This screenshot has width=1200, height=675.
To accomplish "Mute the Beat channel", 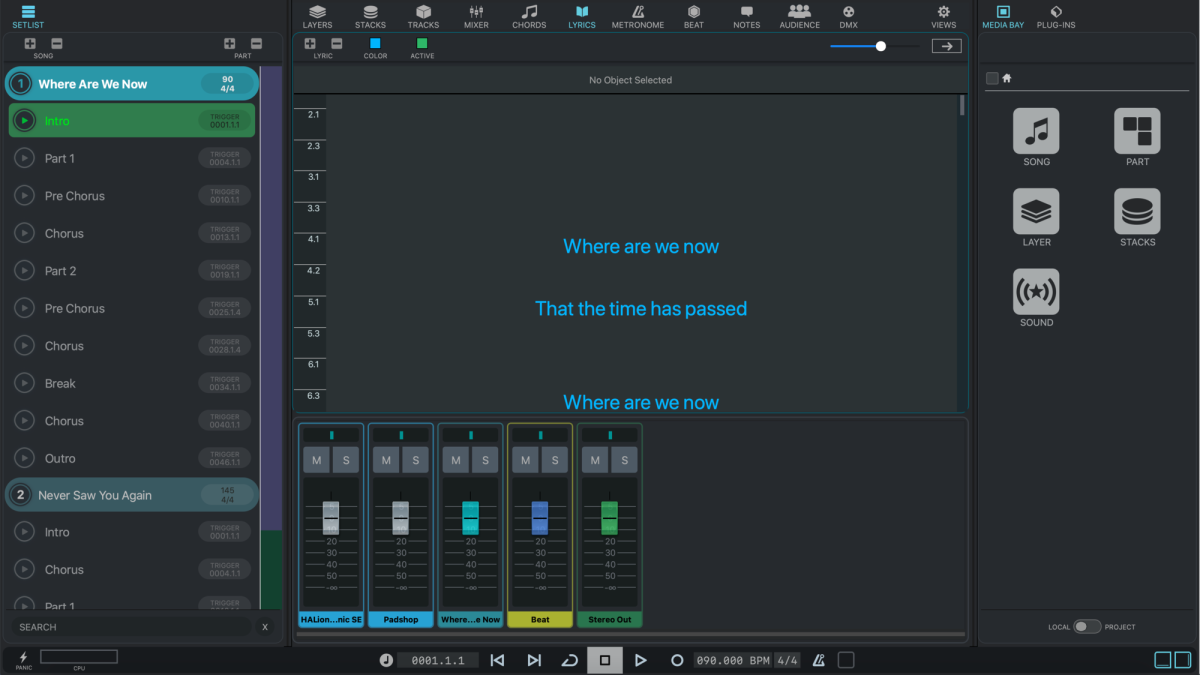I will click(526, 460).
